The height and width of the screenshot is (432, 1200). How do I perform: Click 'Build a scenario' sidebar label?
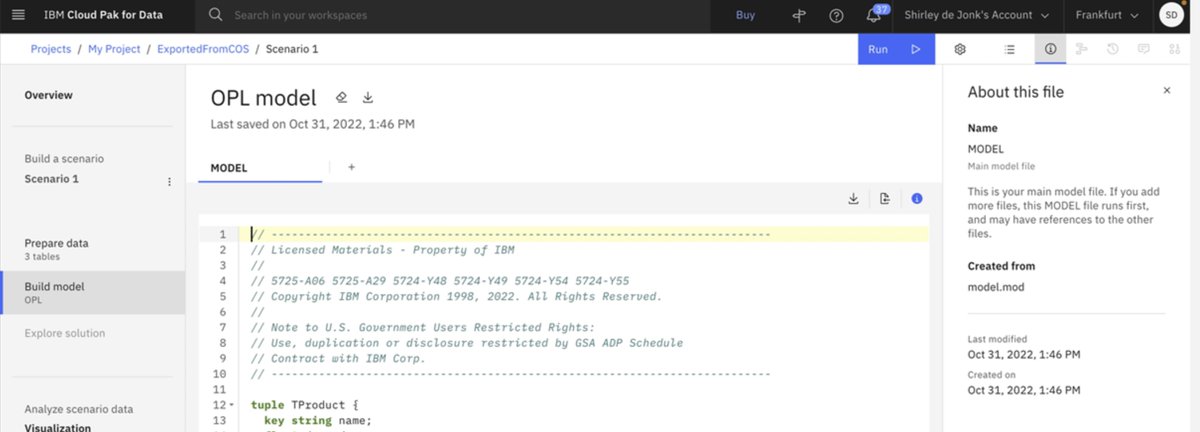tap(64, 159)
